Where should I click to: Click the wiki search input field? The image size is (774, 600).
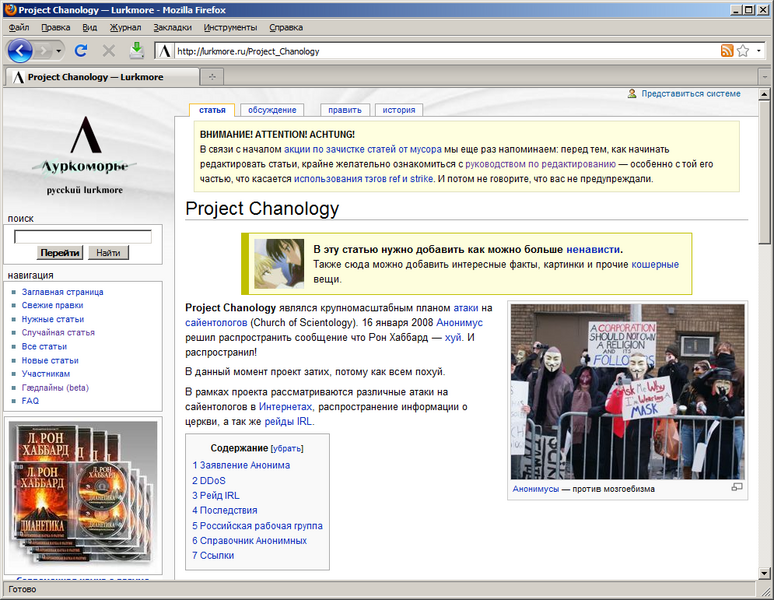pyautogui.click(x=83, y=237)
